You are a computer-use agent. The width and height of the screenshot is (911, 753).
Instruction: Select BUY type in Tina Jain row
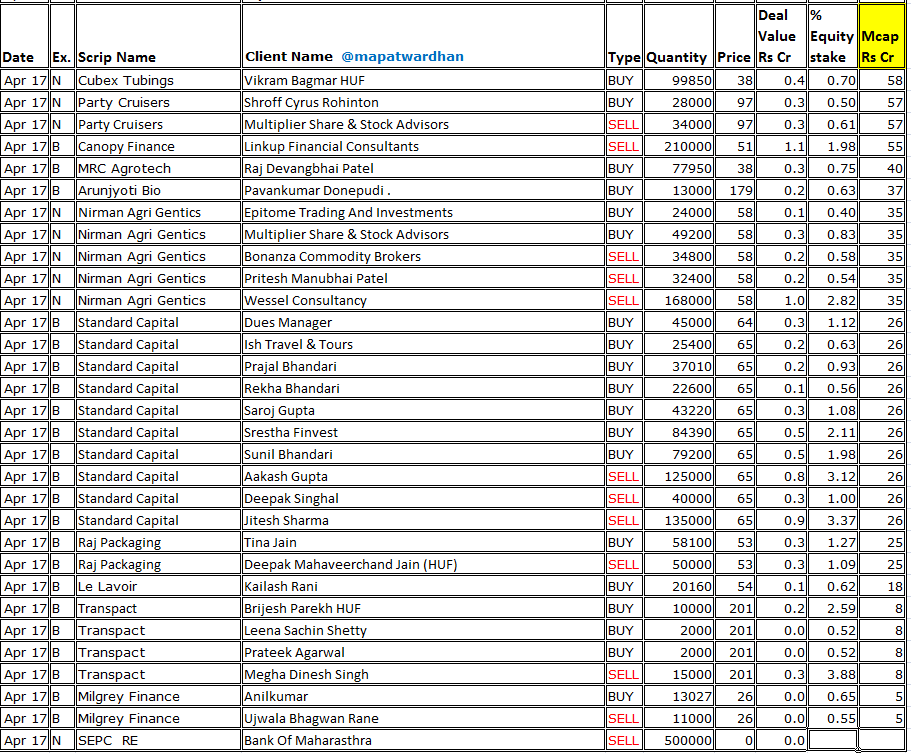click(624, 543)
